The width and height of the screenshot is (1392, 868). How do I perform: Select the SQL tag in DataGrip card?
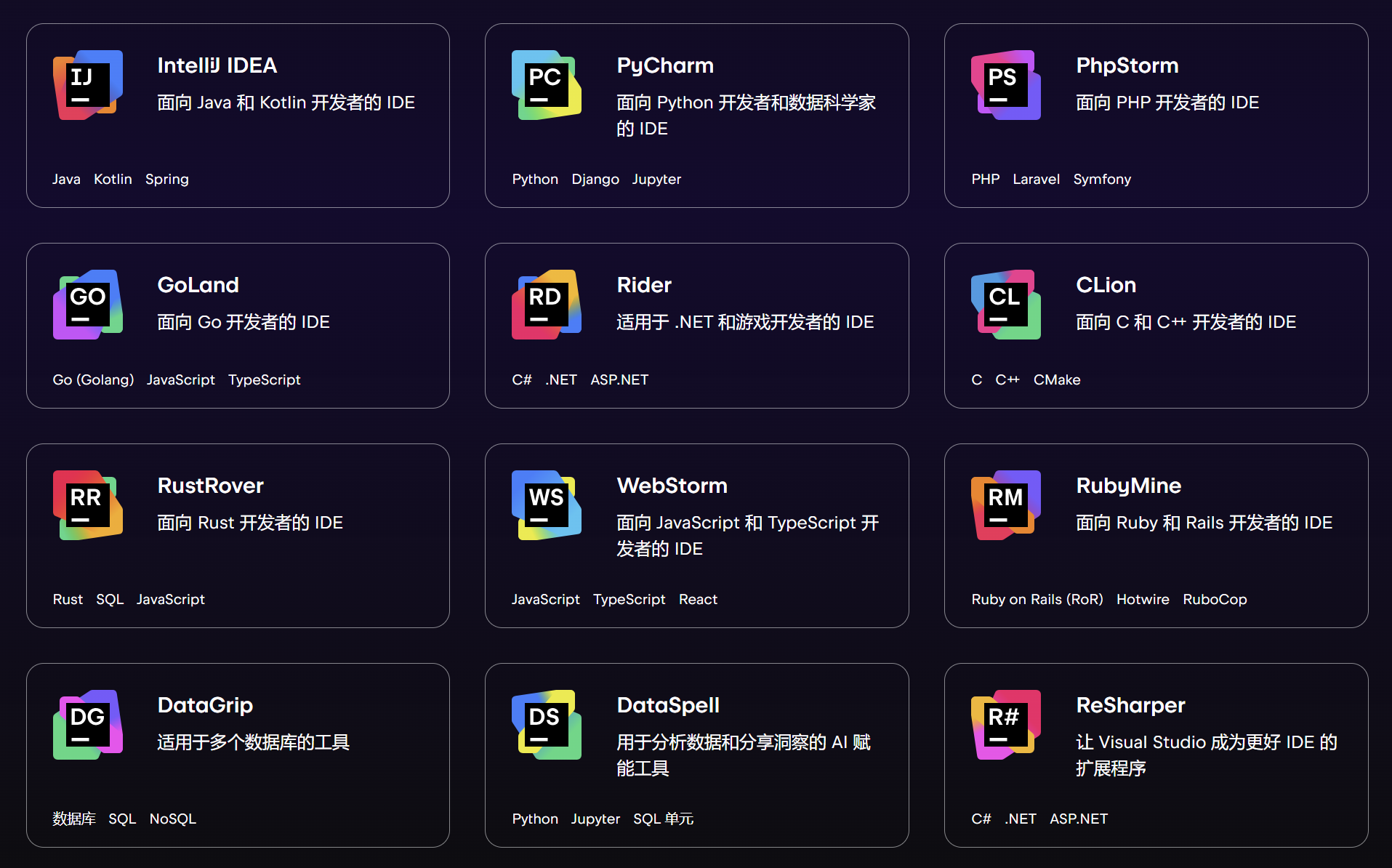(x=122, y=819)
